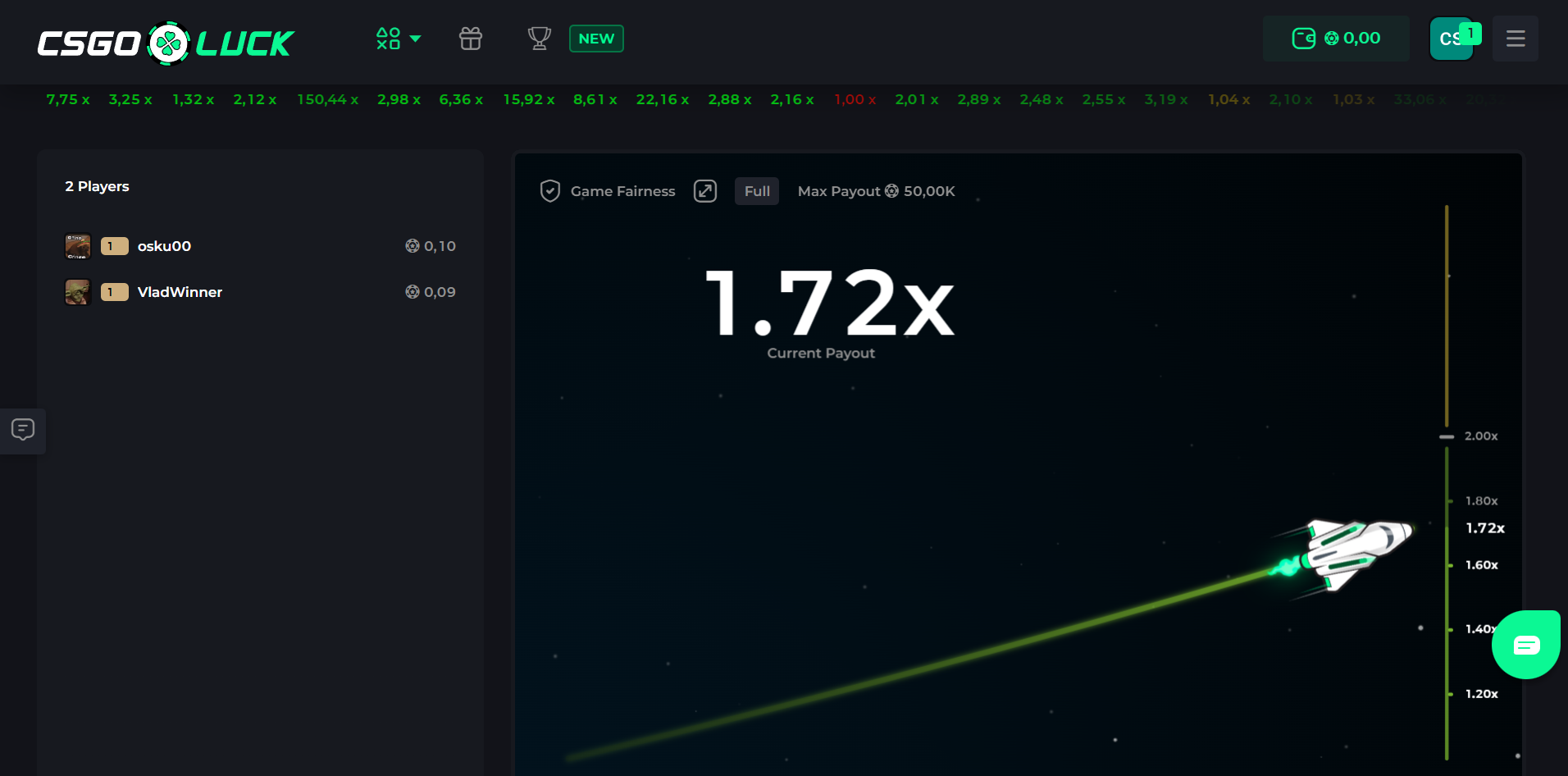Open the wallet balance 0,00

1336,39
